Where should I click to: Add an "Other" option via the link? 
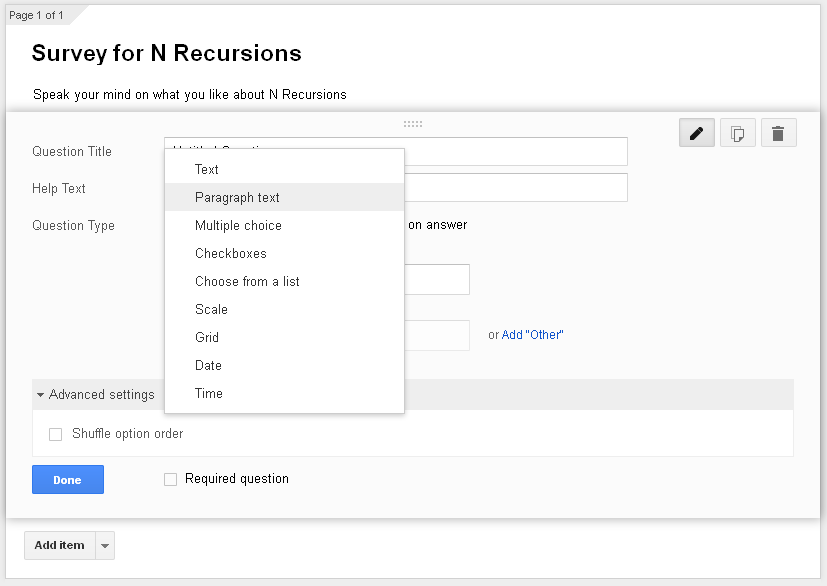click(532, 334)
